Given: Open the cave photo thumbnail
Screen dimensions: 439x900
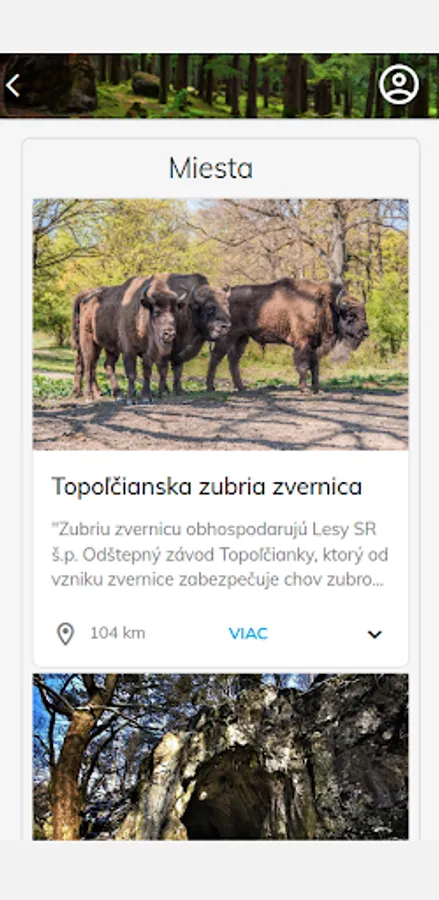Looking at the screenshot, I should (x=220, y=757).
